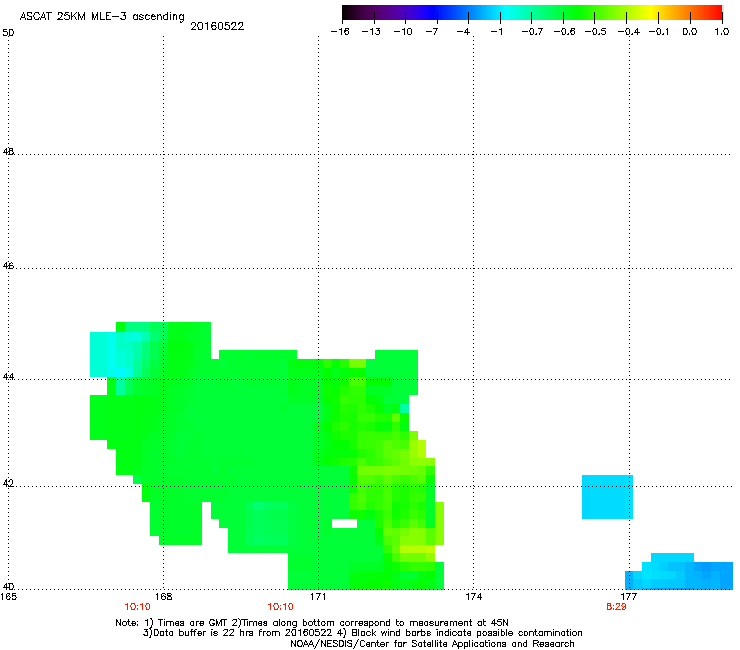Click longitude label 174
The image size is (740, 650).
click(x=473, y=597)
